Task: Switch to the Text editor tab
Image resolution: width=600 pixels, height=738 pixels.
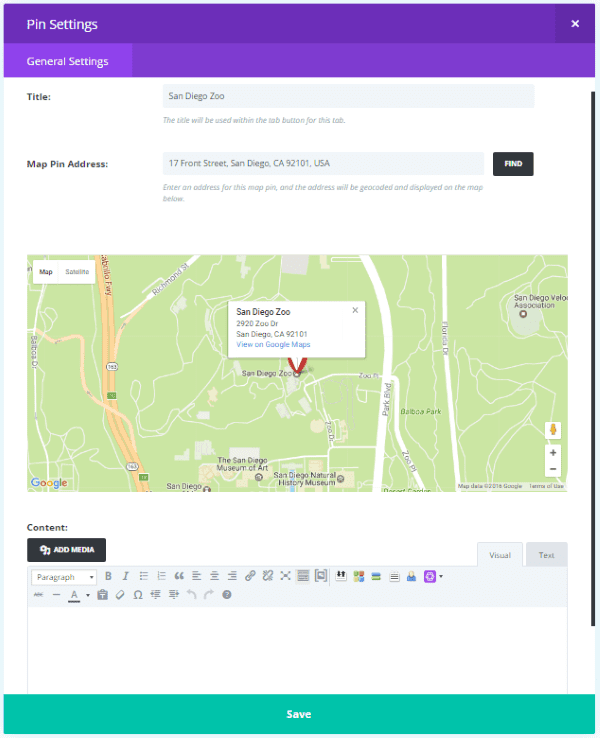Action: (x=546, y=555)
